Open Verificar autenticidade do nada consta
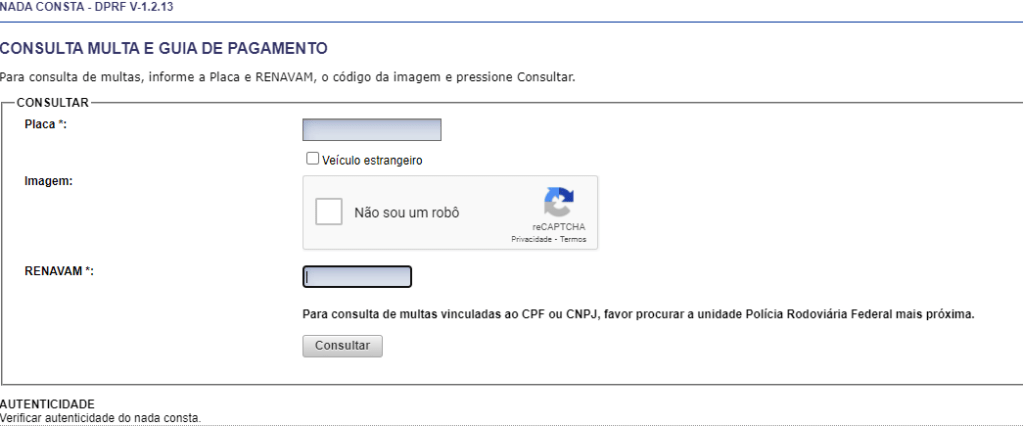The height and width of the screenshot is (426, 1023). click(x=100, y=418)
